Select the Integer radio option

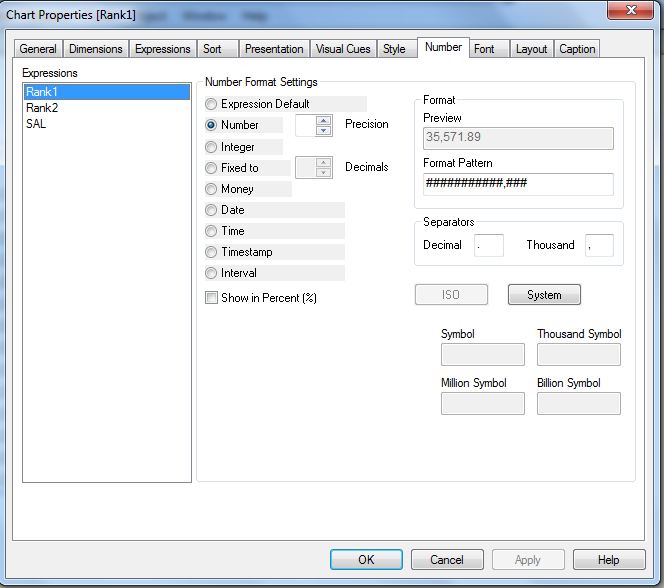coord(211,147)
